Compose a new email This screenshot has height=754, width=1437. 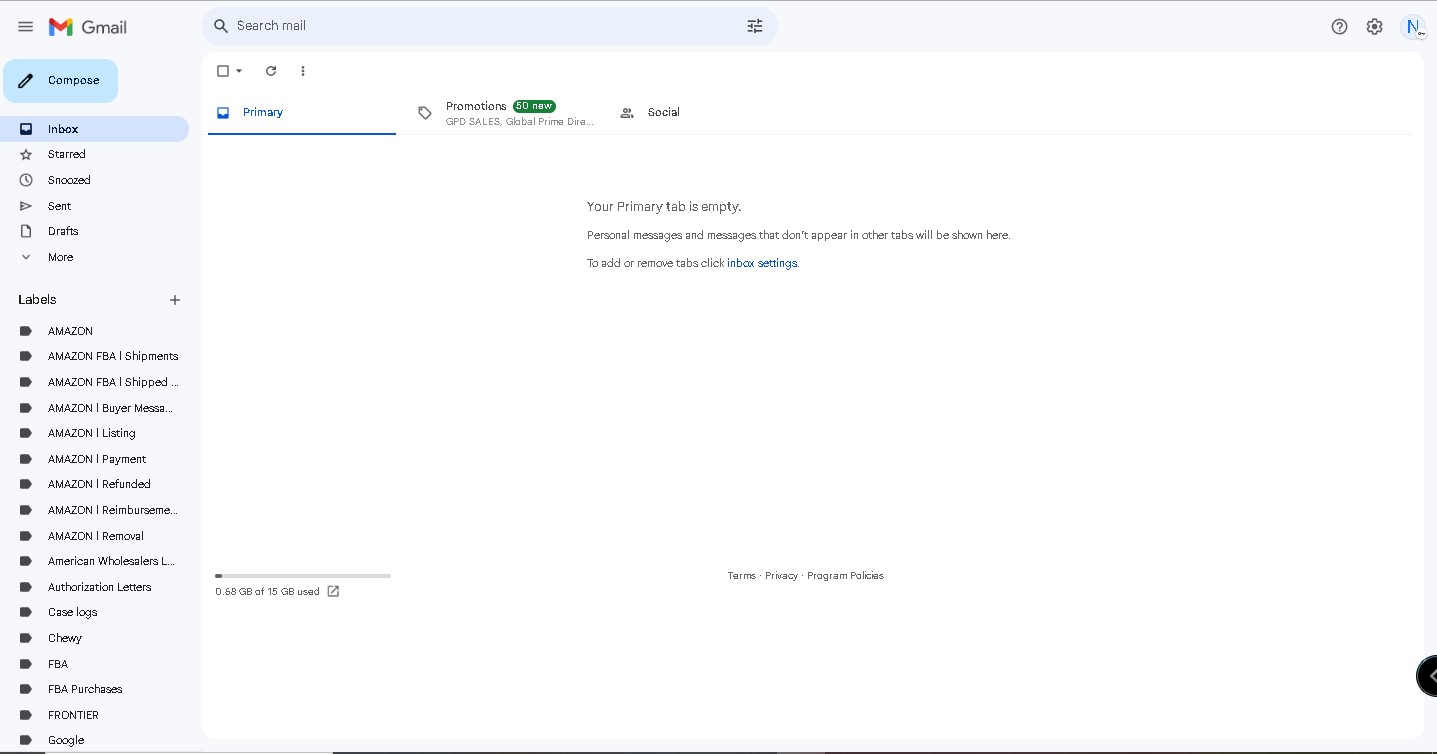(60, 81)
